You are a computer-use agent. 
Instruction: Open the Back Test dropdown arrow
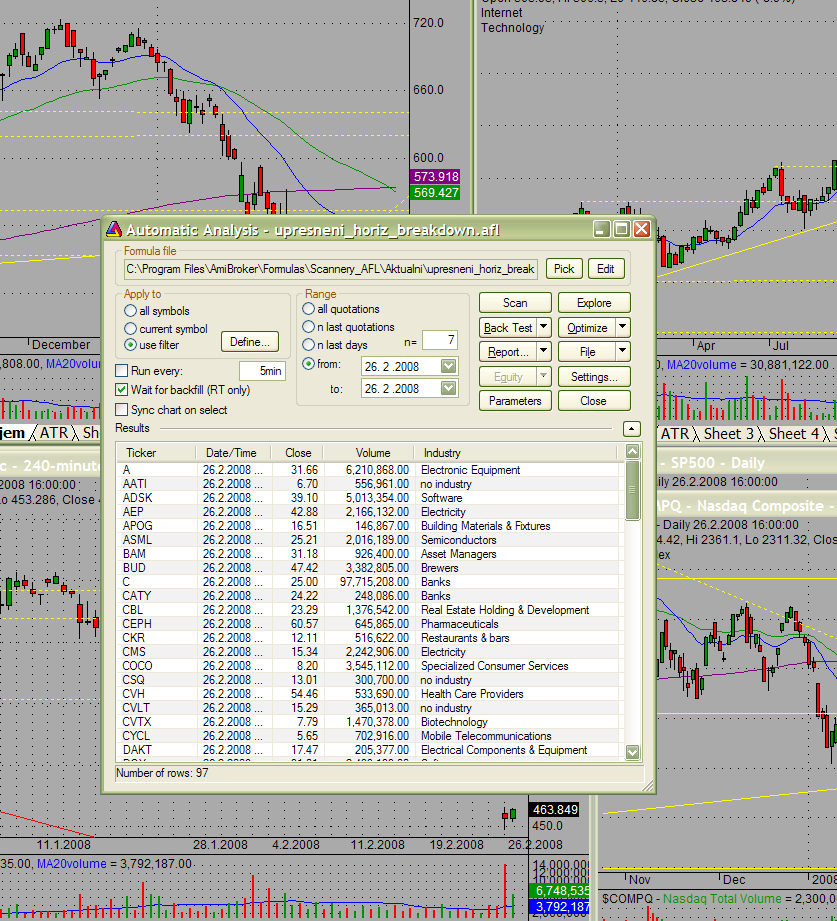[544, 327]
